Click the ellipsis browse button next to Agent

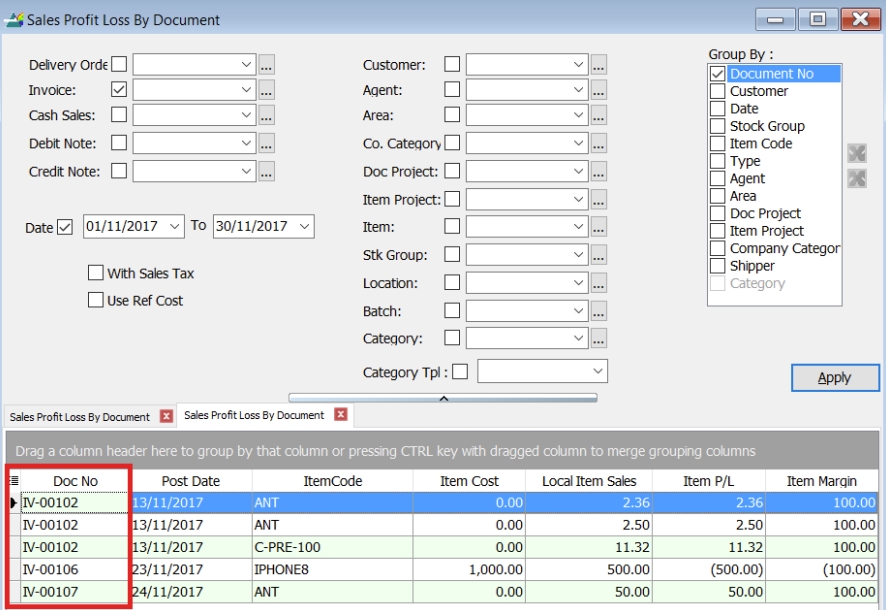click(x=598, y=90)
